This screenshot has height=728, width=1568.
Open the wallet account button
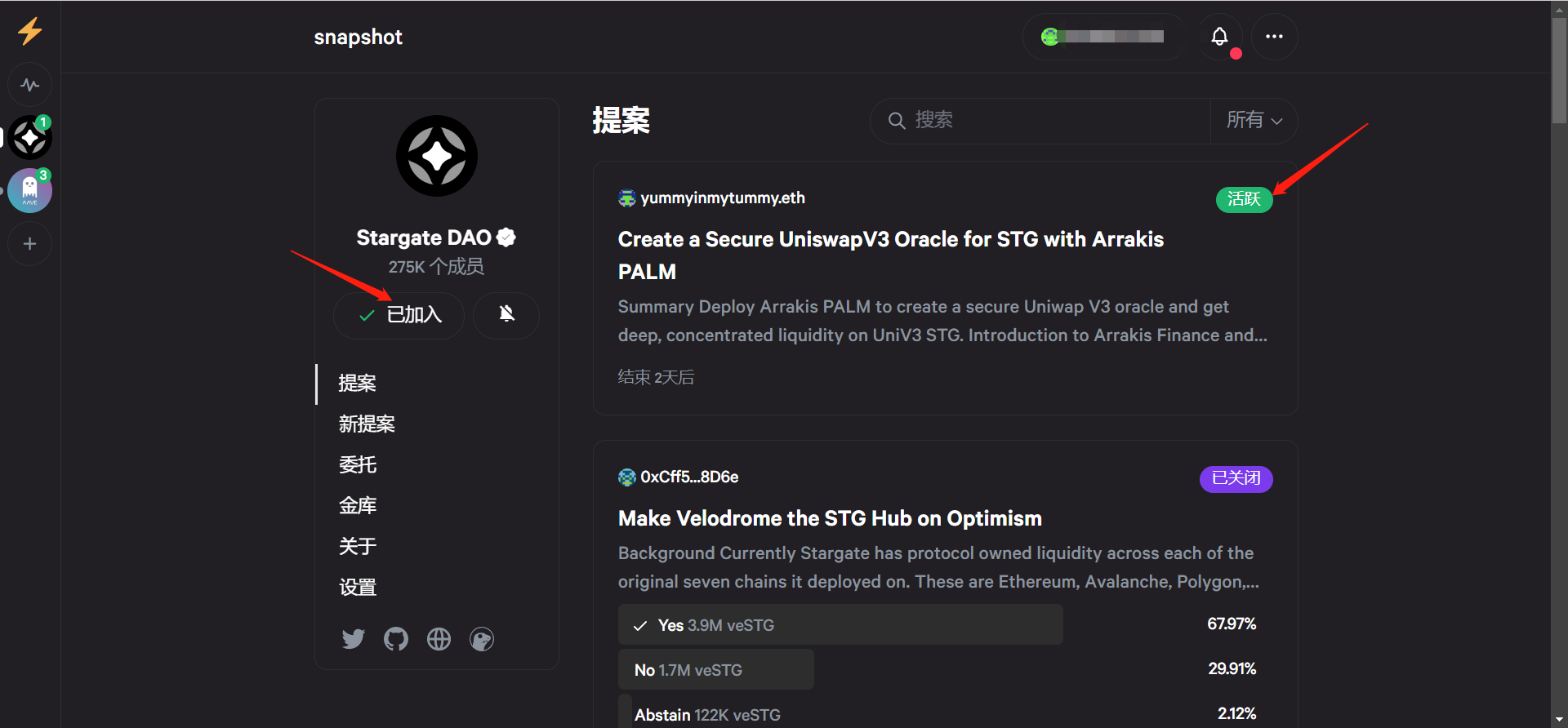coord(1102,37)
